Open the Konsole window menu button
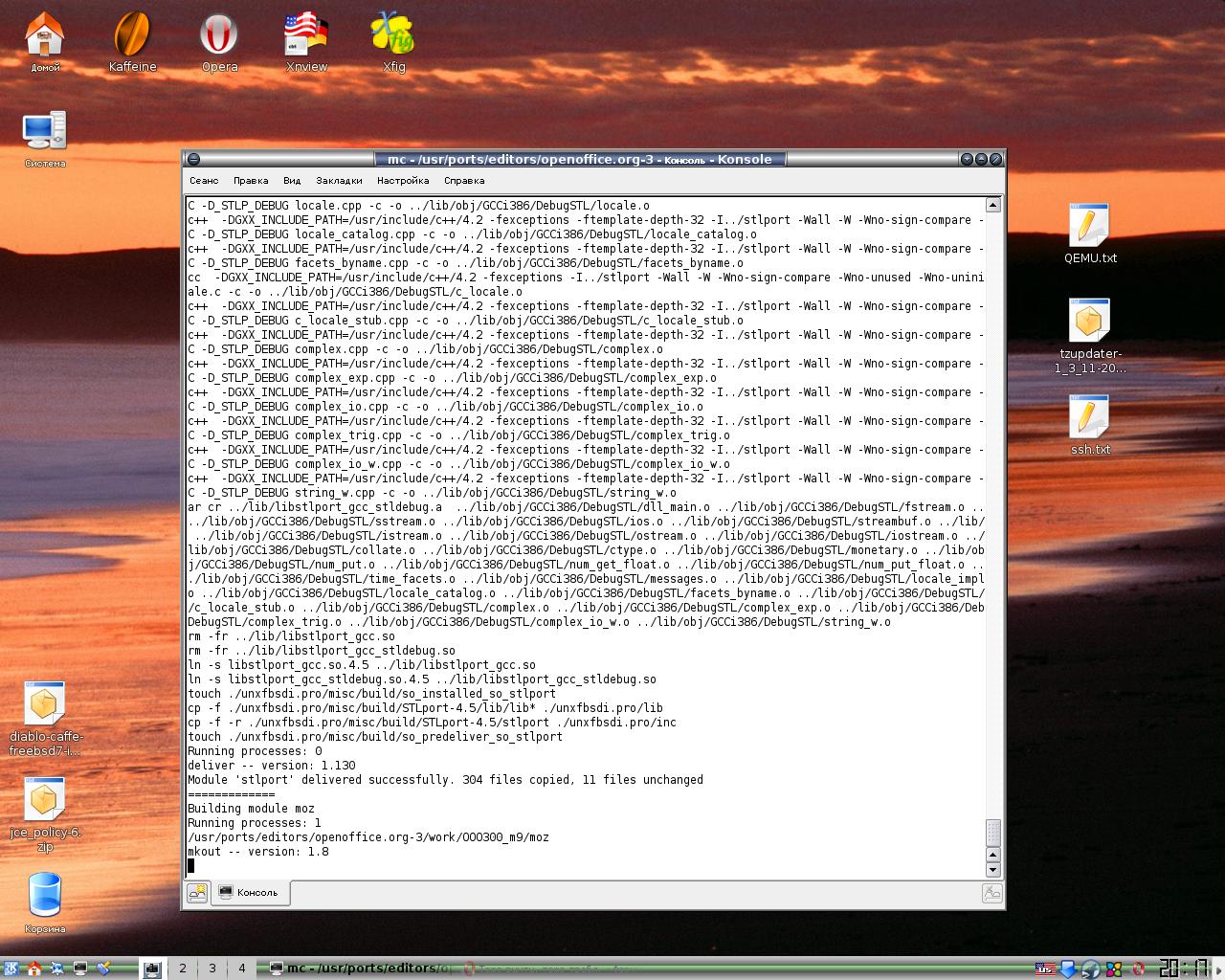Image resolution: width=1225 pixels, height=980 pixels. coord(193,159)
